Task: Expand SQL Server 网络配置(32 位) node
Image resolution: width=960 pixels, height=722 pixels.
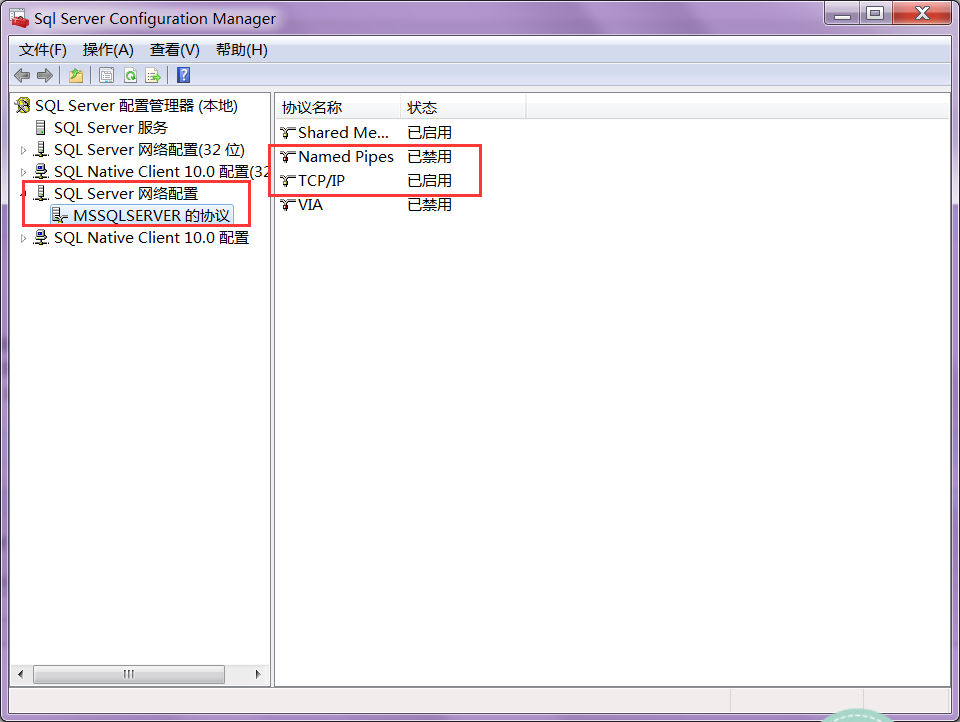Action: (23, 150)
